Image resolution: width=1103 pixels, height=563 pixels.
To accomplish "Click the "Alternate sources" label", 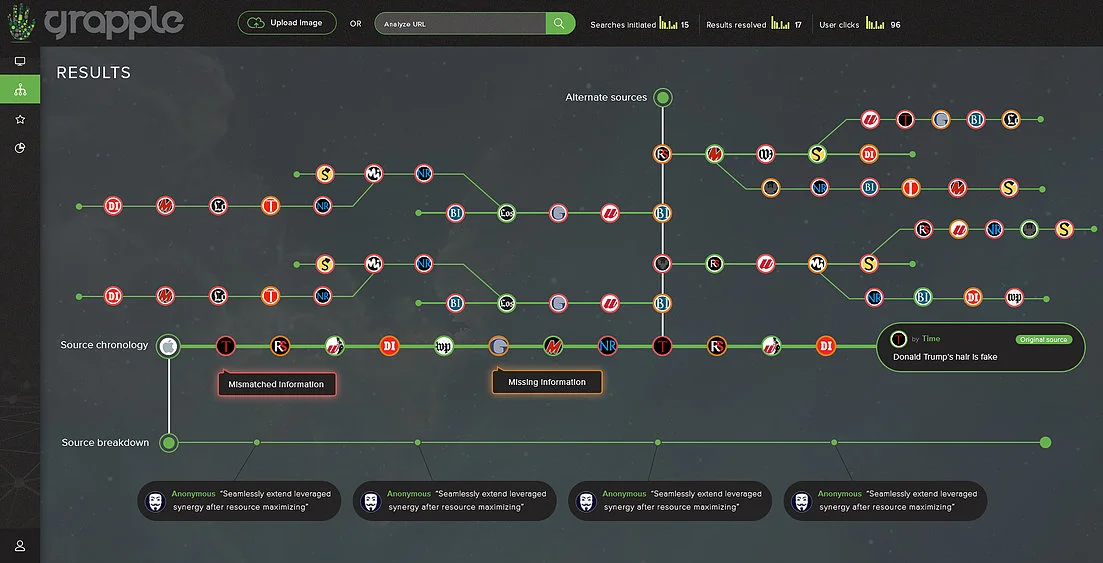I will point(606,97).
